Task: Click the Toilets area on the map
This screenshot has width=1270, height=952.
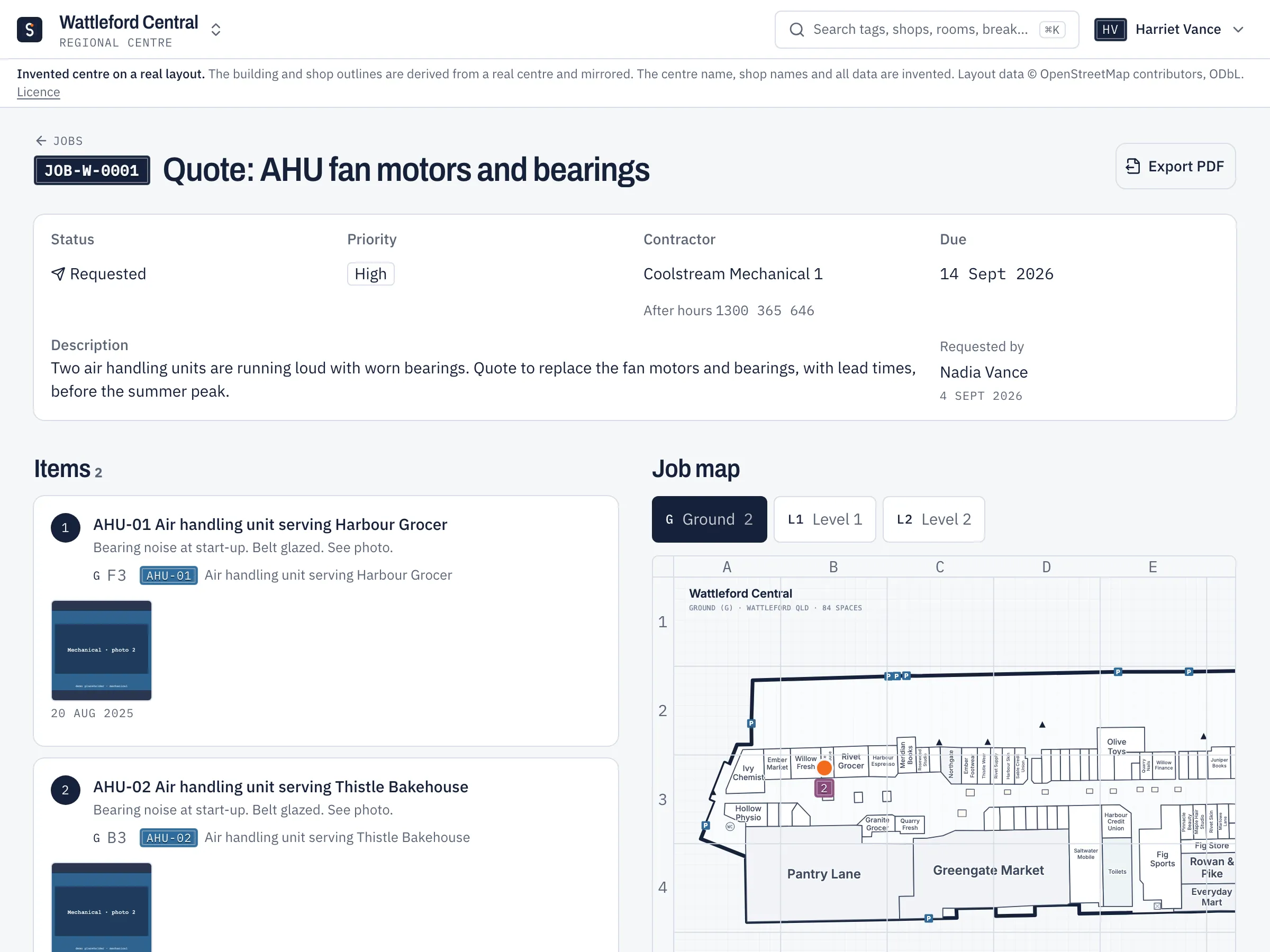Action: click(x=1117, y=872)
